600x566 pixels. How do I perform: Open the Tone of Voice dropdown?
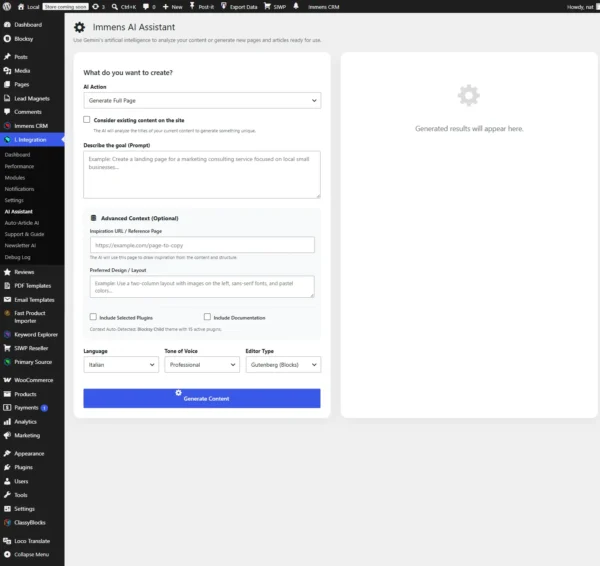(x=202, y=365)
